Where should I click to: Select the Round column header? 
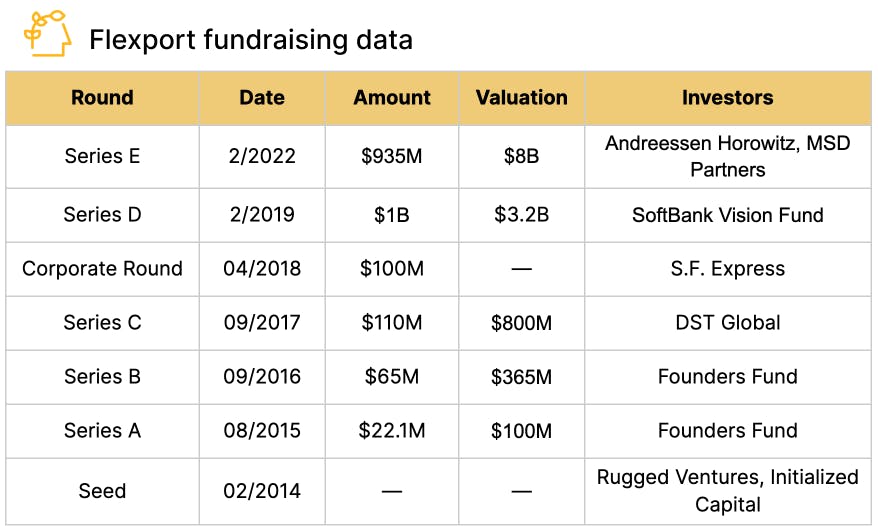[x=102, y=98]
